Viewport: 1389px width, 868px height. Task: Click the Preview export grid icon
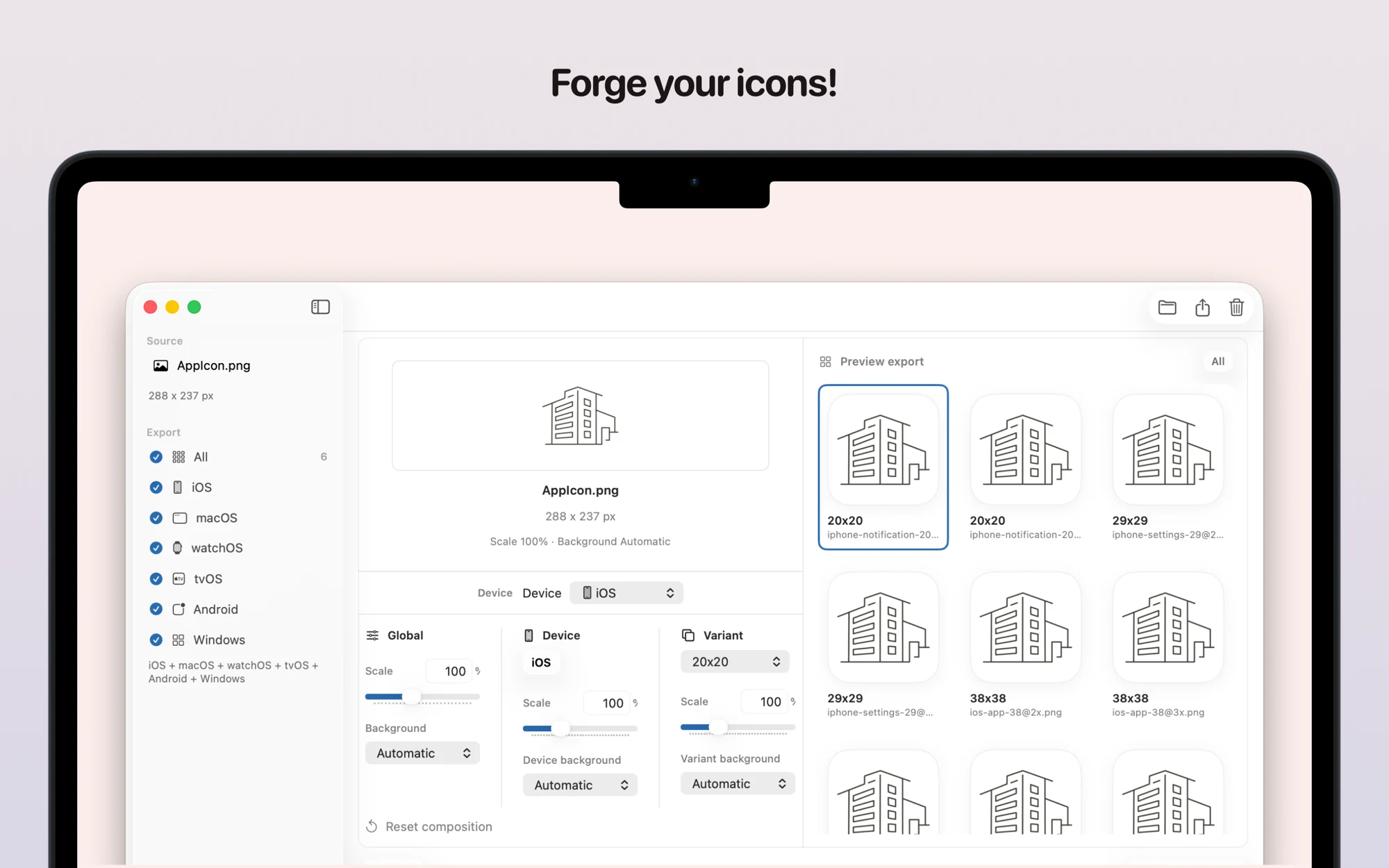tap(825, 362)
